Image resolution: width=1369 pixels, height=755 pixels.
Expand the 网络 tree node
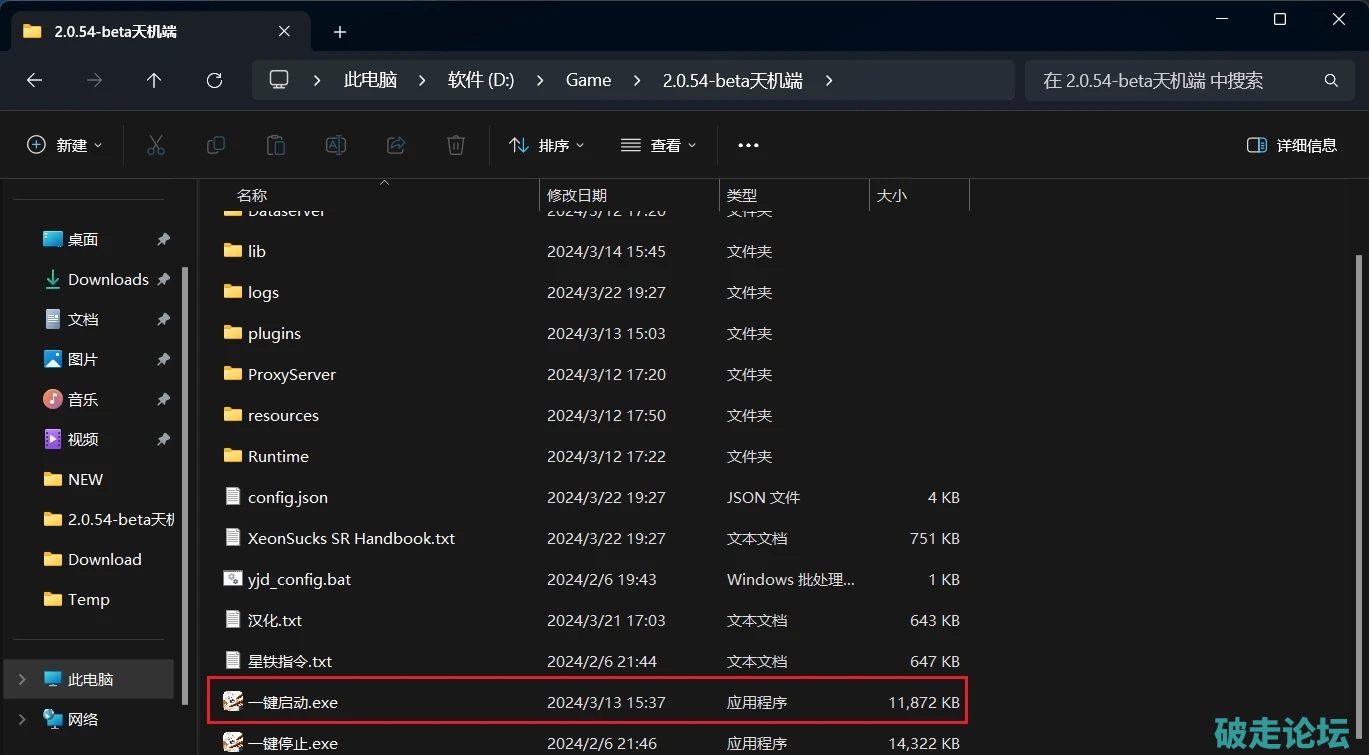coord(22,719)
